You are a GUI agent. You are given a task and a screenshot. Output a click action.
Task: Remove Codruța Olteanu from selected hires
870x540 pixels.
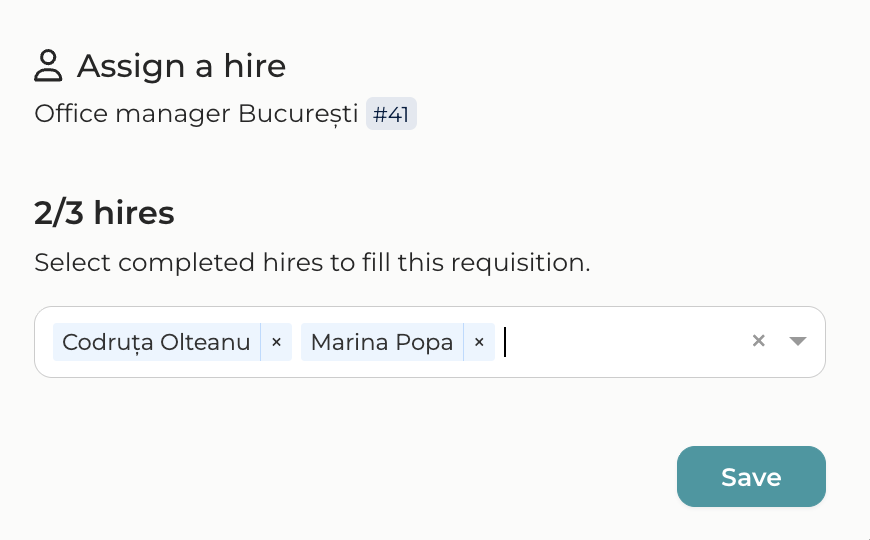[277, 342]
